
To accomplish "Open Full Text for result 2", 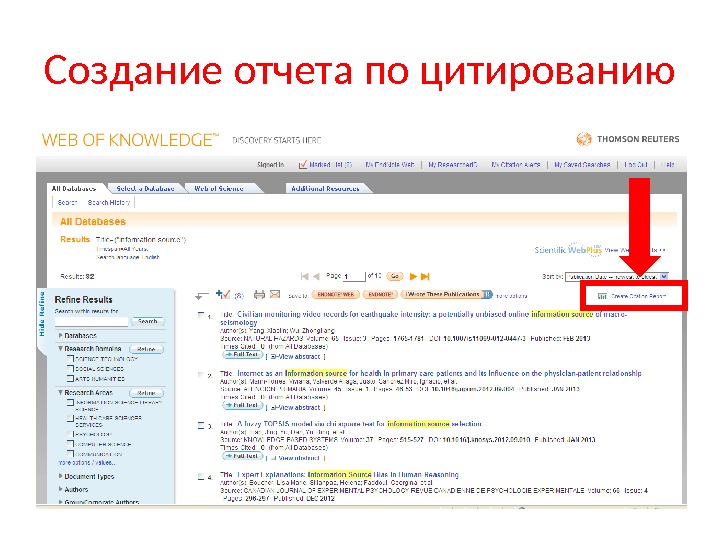I will [x=243, y=405].
